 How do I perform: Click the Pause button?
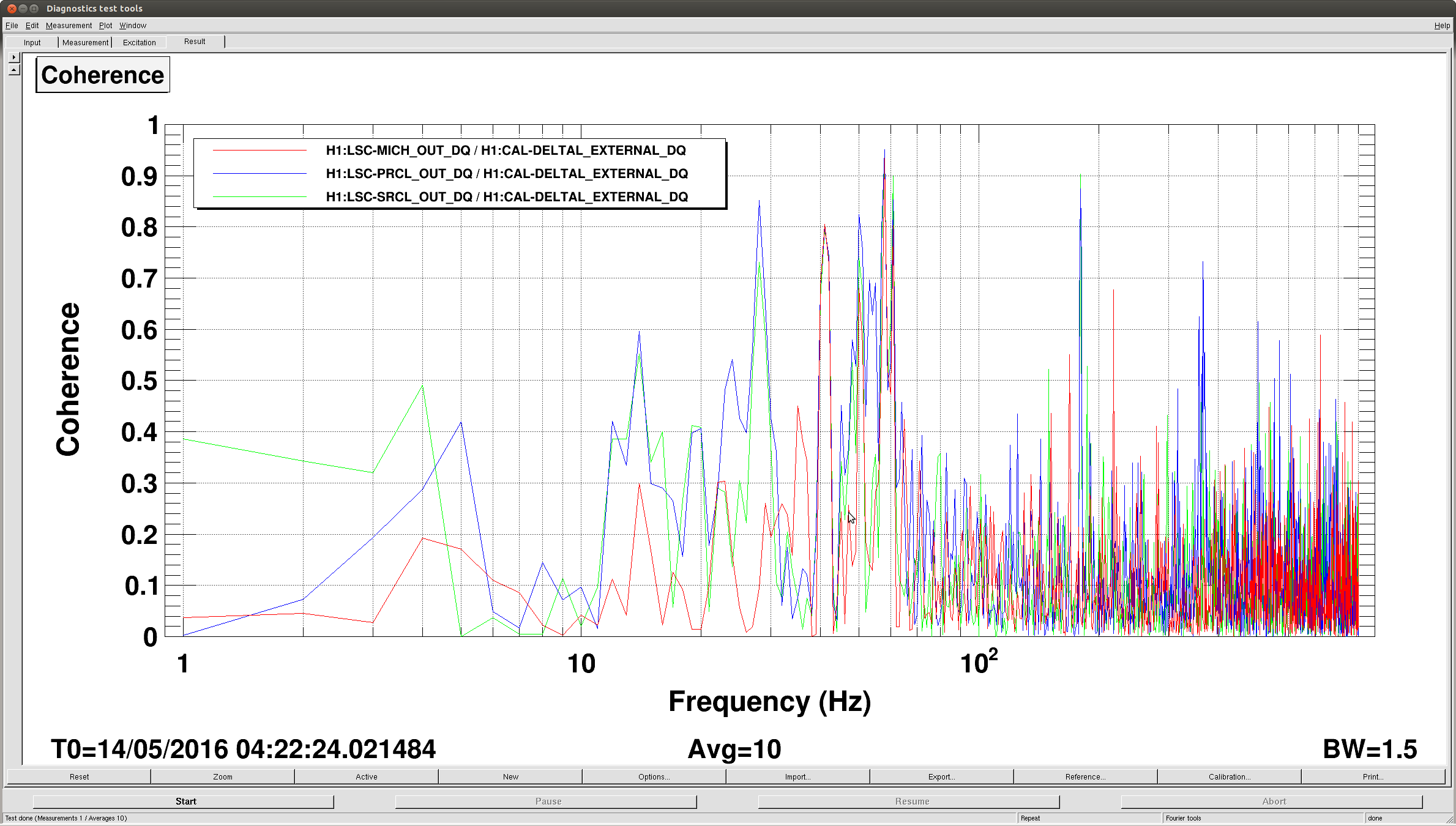coord(546,802)
